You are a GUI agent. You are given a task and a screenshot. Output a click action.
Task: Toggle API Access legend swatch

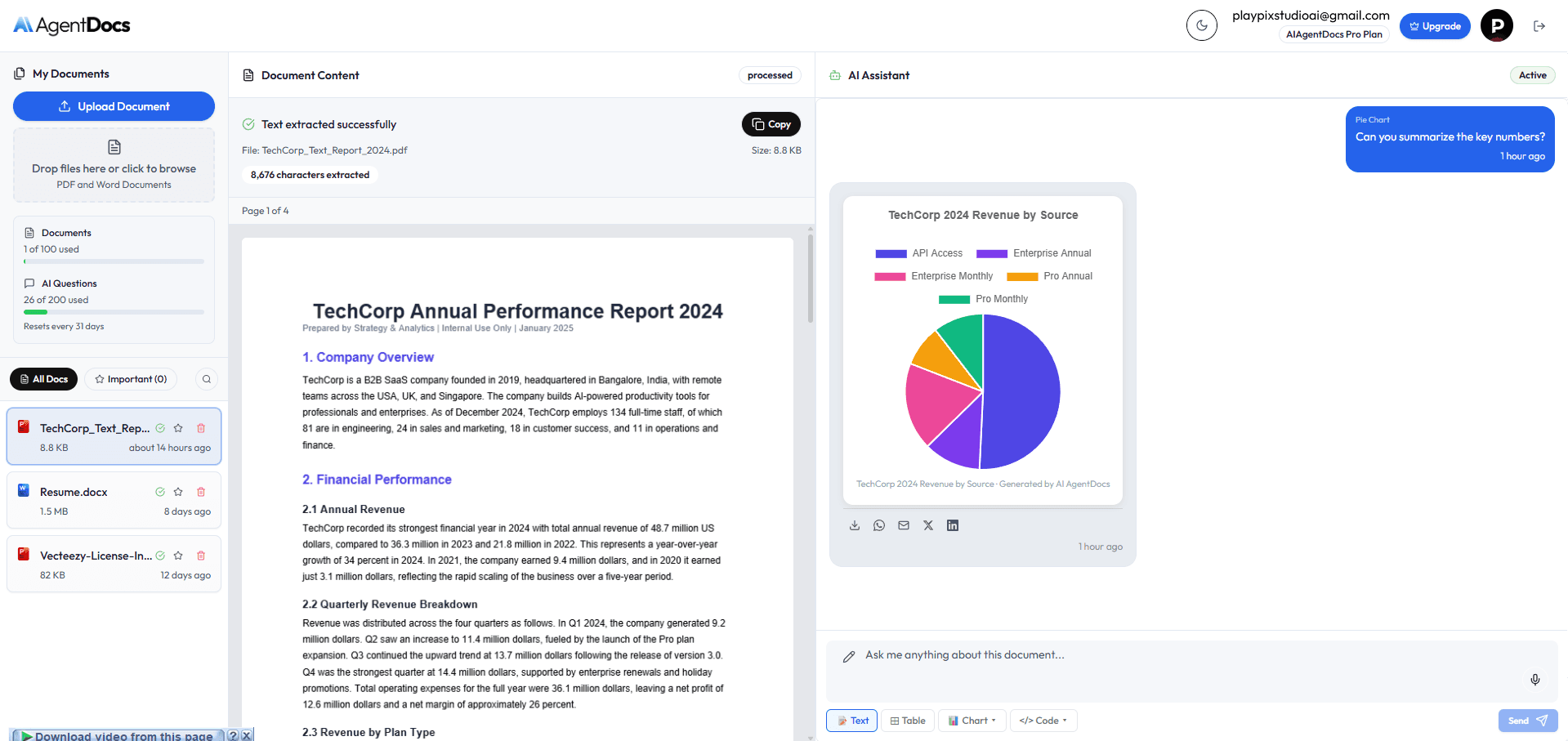pyautogui.click(x=891, y=253)
